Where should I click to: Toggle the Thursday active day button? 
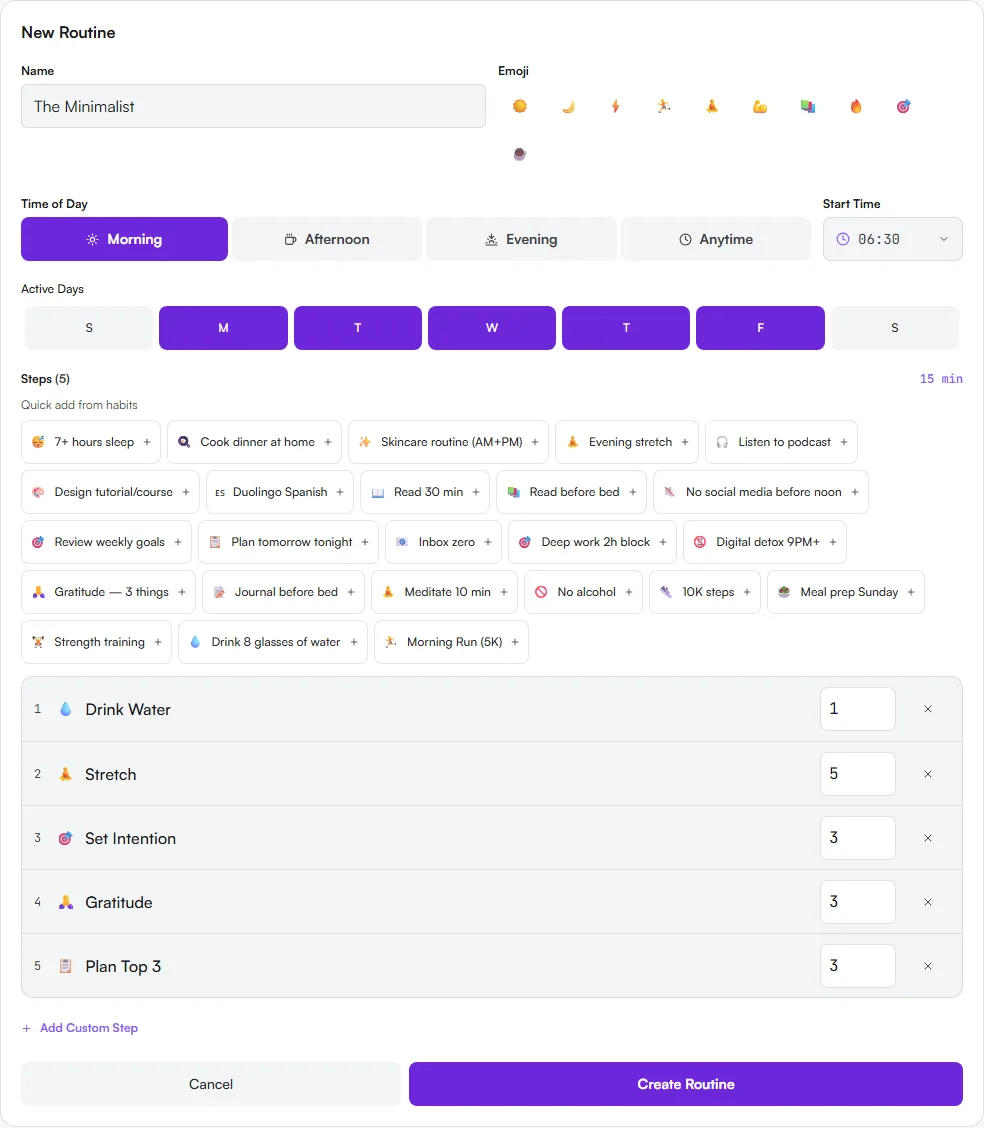(626, 328)
